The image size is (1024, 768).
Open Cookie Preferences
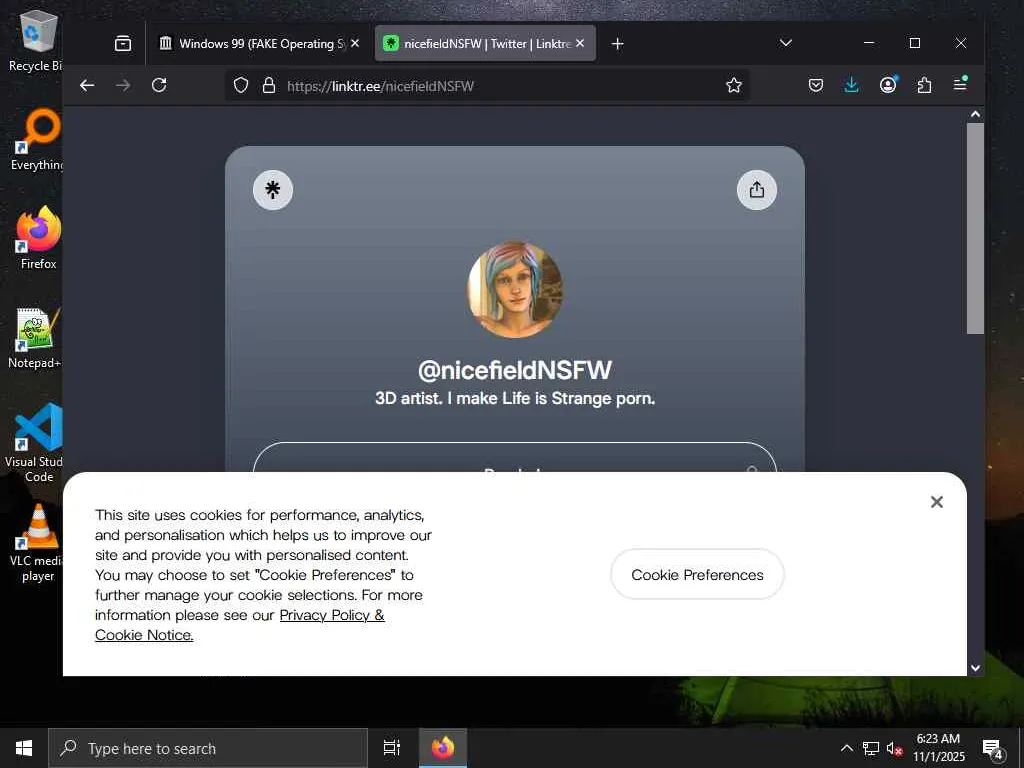tap(697, 575)
